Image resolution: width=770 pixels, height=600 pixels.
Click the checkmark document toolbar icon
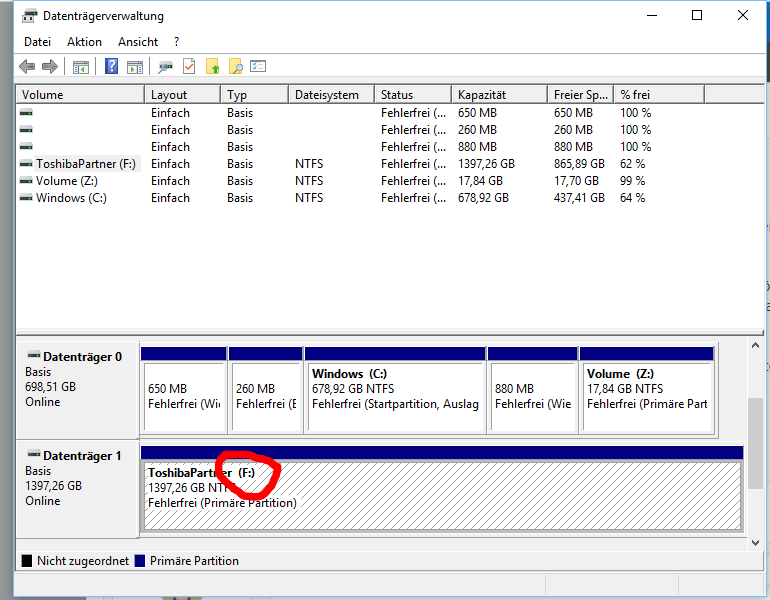189,66
